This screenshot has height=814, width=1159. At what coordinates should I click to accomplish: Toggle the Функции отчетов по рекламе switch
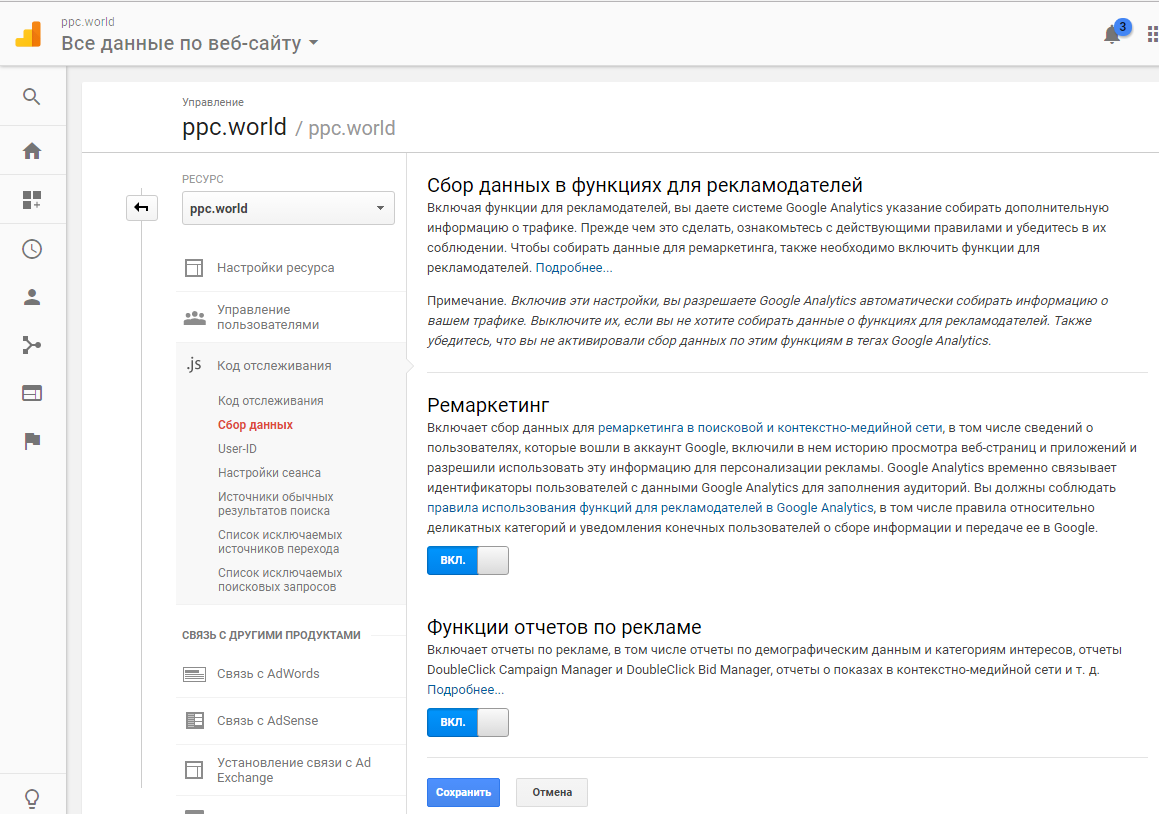coord(467,722)
